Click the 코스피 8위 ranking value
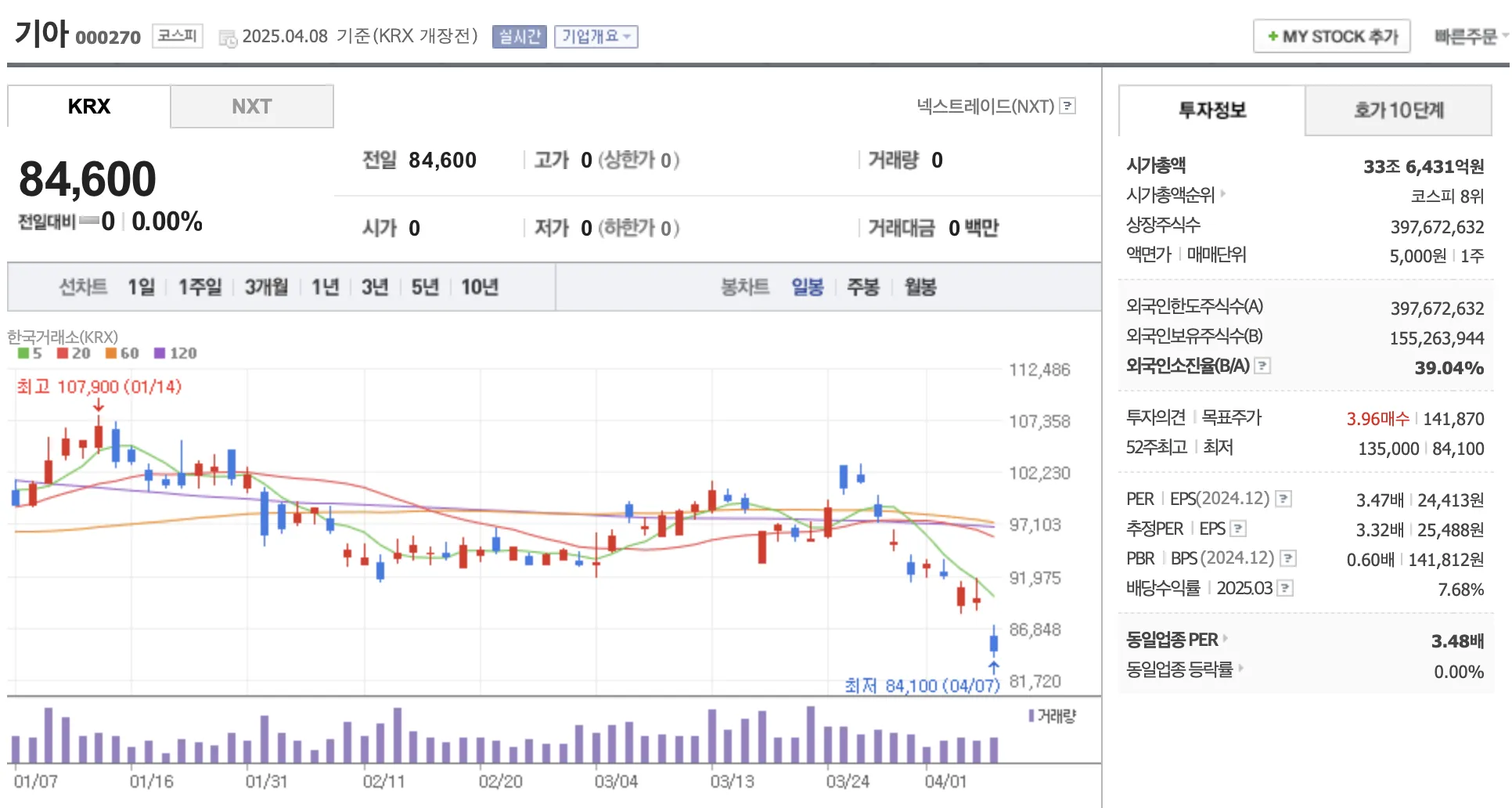 [x=1447, y=197]
